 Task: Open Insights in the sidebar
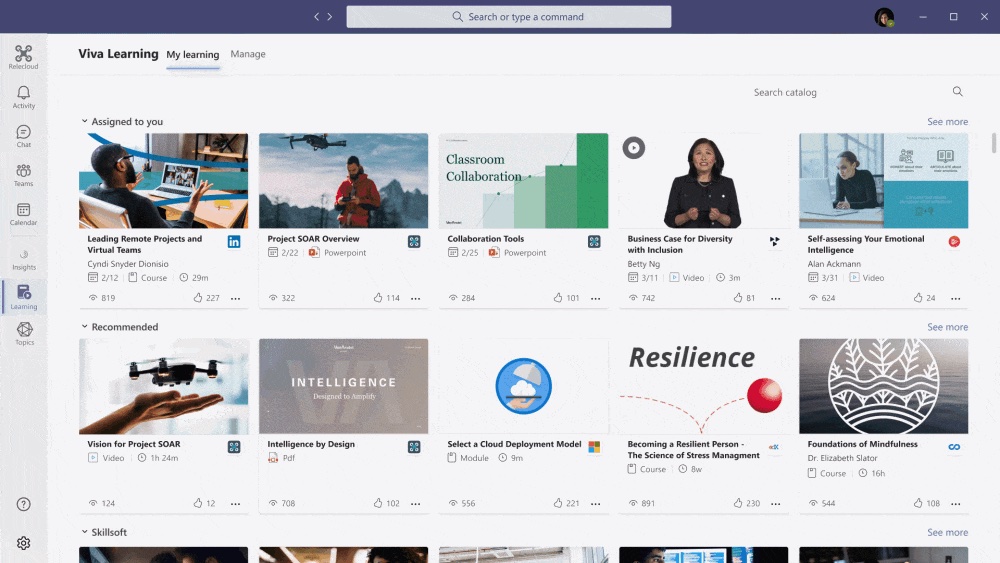(x=24, y=260)
